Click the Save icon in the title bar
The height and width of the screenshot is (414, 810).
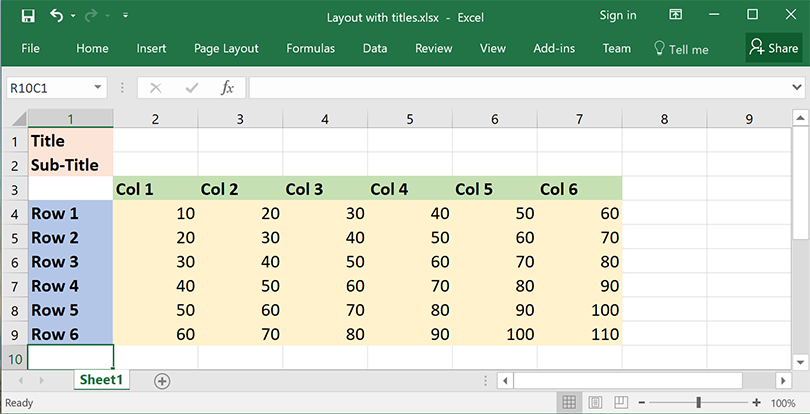point(28,16)
